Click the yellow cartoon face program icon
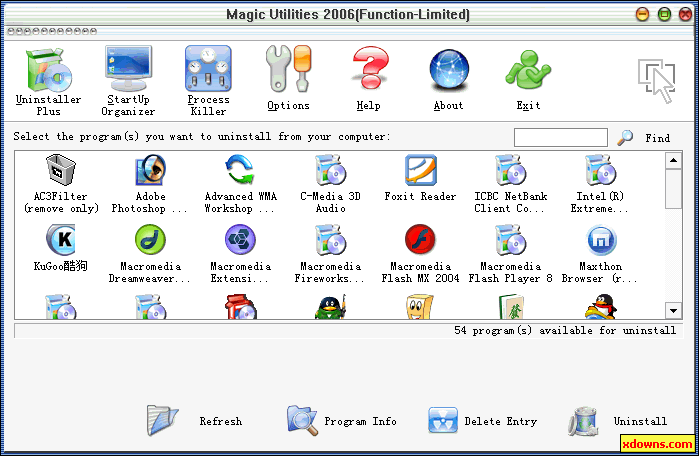This screenshot has height=456, width=699. (419, 307)
